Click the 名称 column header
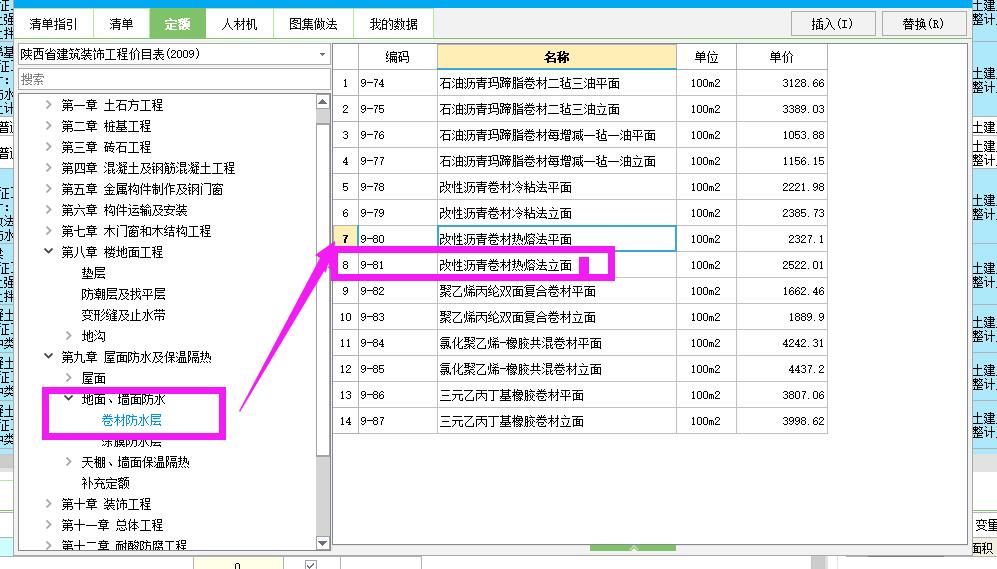 [556, 57]
